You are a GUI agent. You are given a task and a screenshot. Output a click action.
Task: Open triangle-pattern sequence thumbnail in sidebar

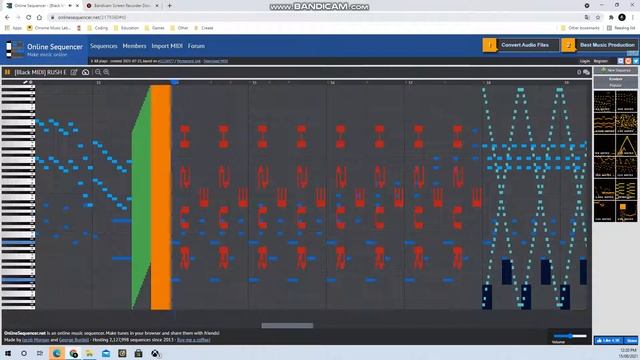626,145
